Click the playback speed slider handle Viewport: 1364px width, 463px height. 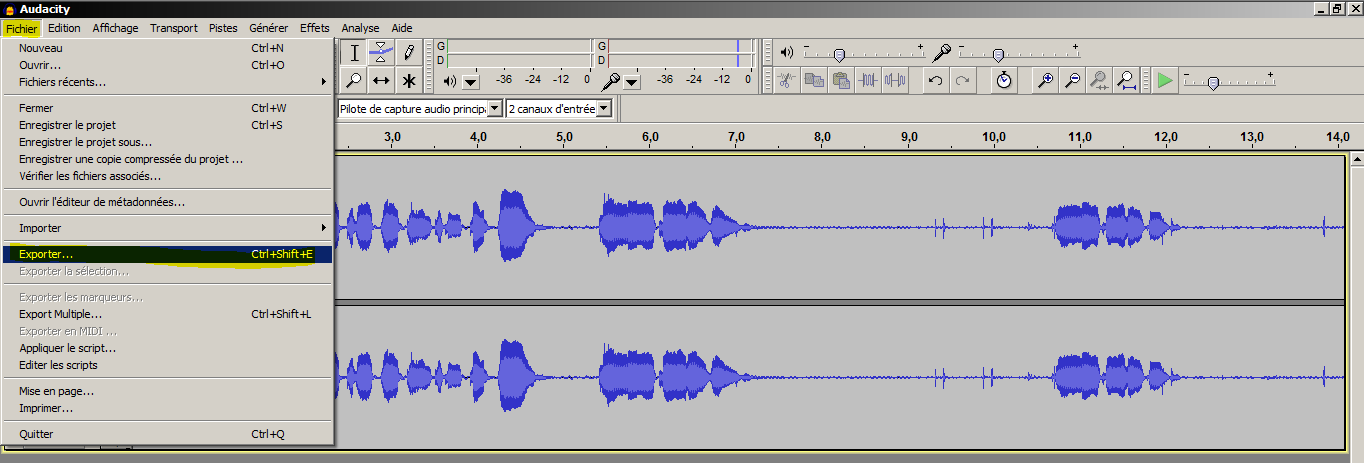1213,83
